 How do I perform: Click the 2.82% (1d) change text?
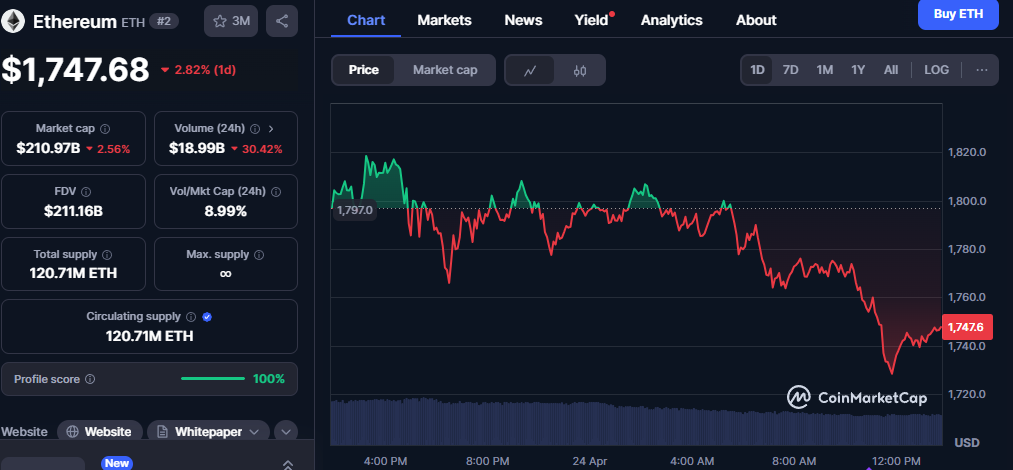[x=204, y=70]
